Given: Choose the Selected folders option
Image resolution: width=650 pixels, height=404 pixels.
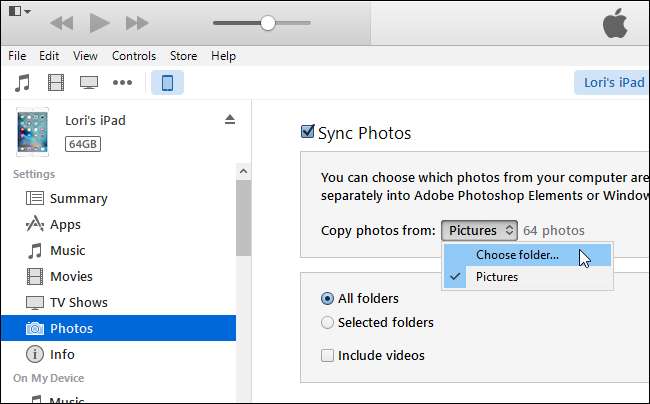Looking at the screenshot, I should click(x=327, y=323).
